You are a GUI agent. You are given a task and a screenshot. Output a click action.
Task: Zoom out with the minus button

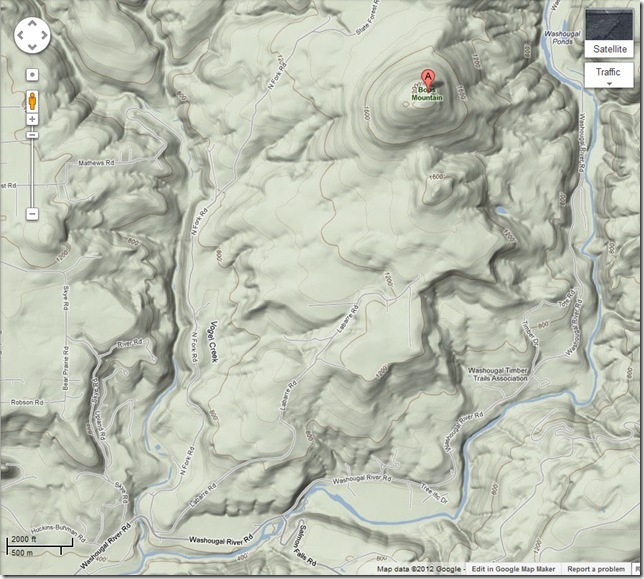pyautogui.click(x=32, y=214)
